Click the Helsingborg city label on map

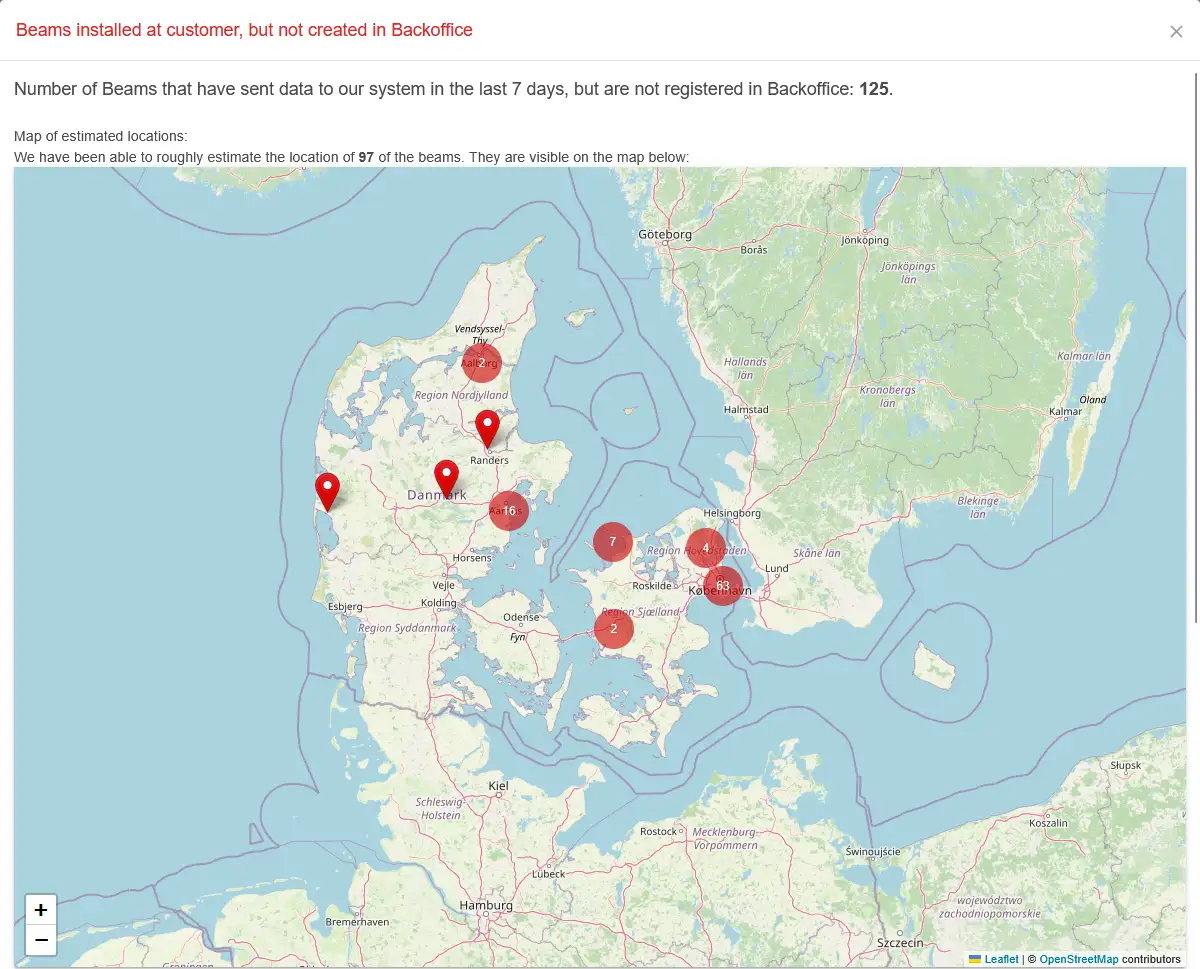click(733, 513)
